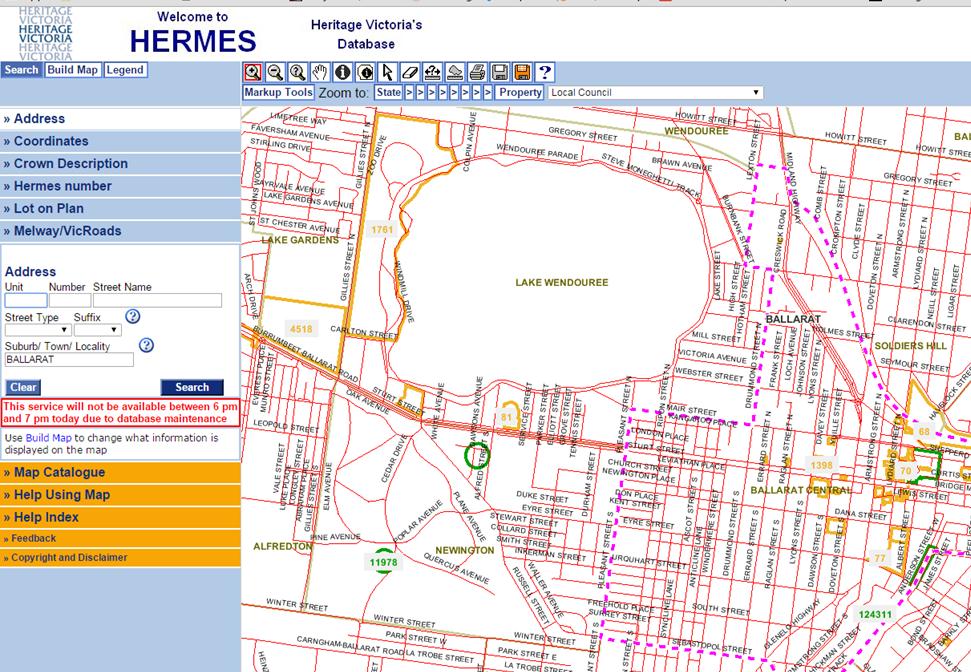Click the map label 124311
This screenshot has width=971, height=672.
875,614
